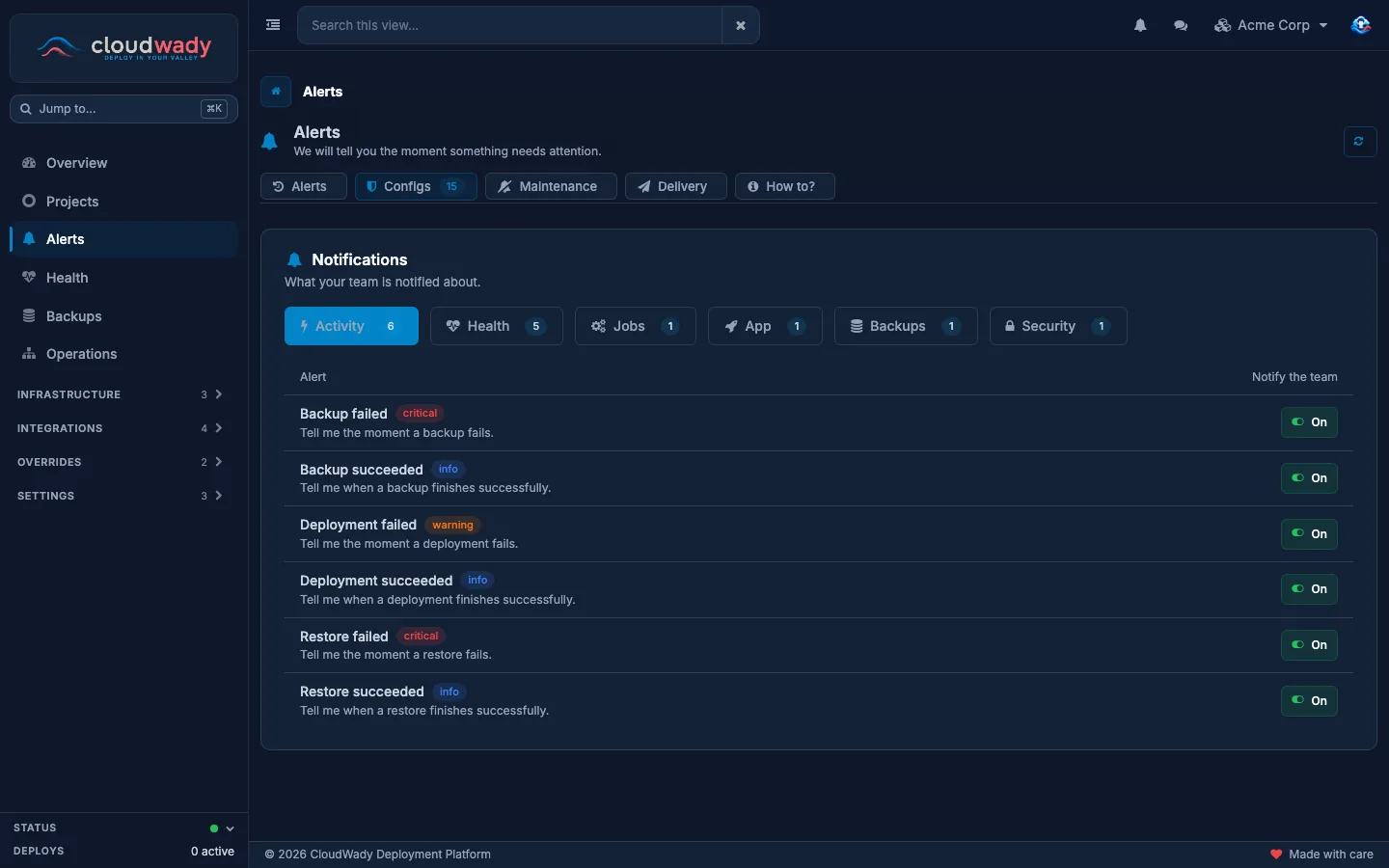This screenshot has height=868, width=1389.
Task: Select the App notifications category
Action: pyautogui.click(x=765, y=326)
